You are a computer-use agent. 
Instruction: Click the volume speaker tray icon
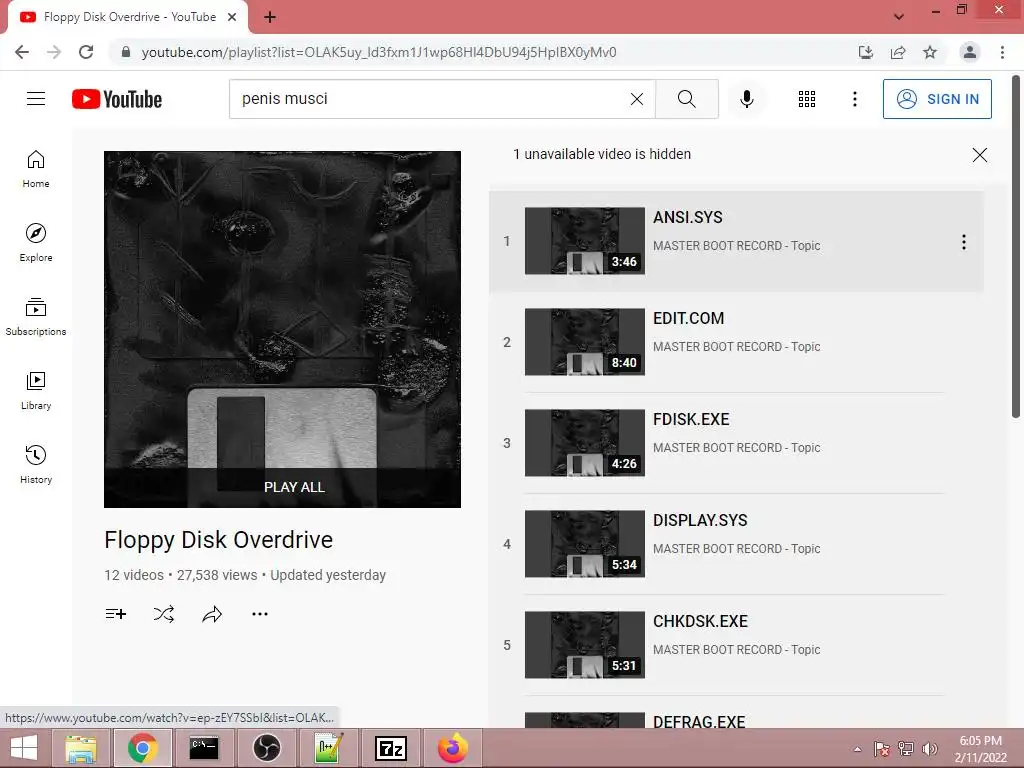coord(929,749)
